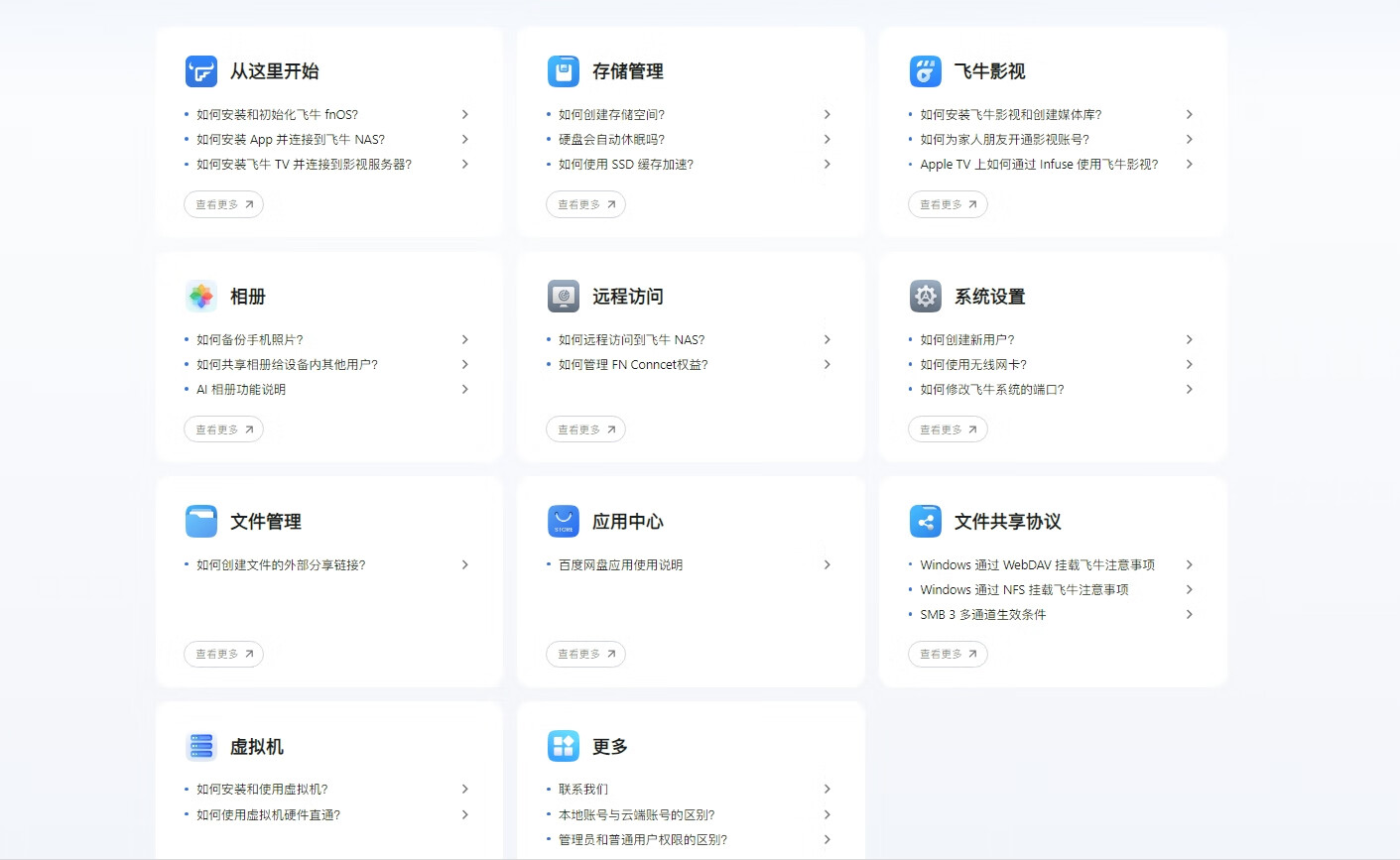Open 百度网盘应用使用说明 article
Screen dimensions: 1400x860
(x=620, y=565)
